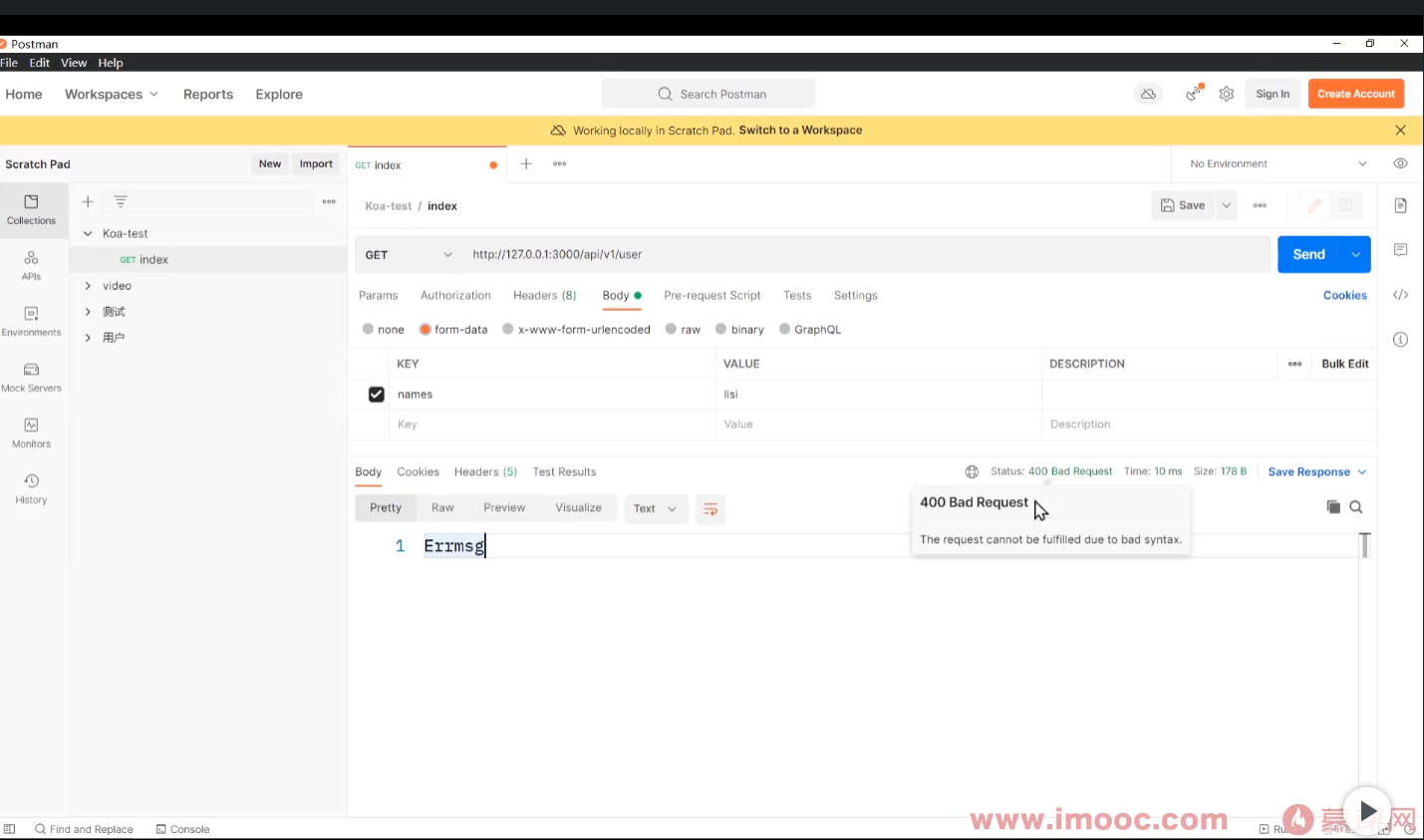
Task: Click the request URL input field
Action: pyautogui.click(x=866, y=255)
